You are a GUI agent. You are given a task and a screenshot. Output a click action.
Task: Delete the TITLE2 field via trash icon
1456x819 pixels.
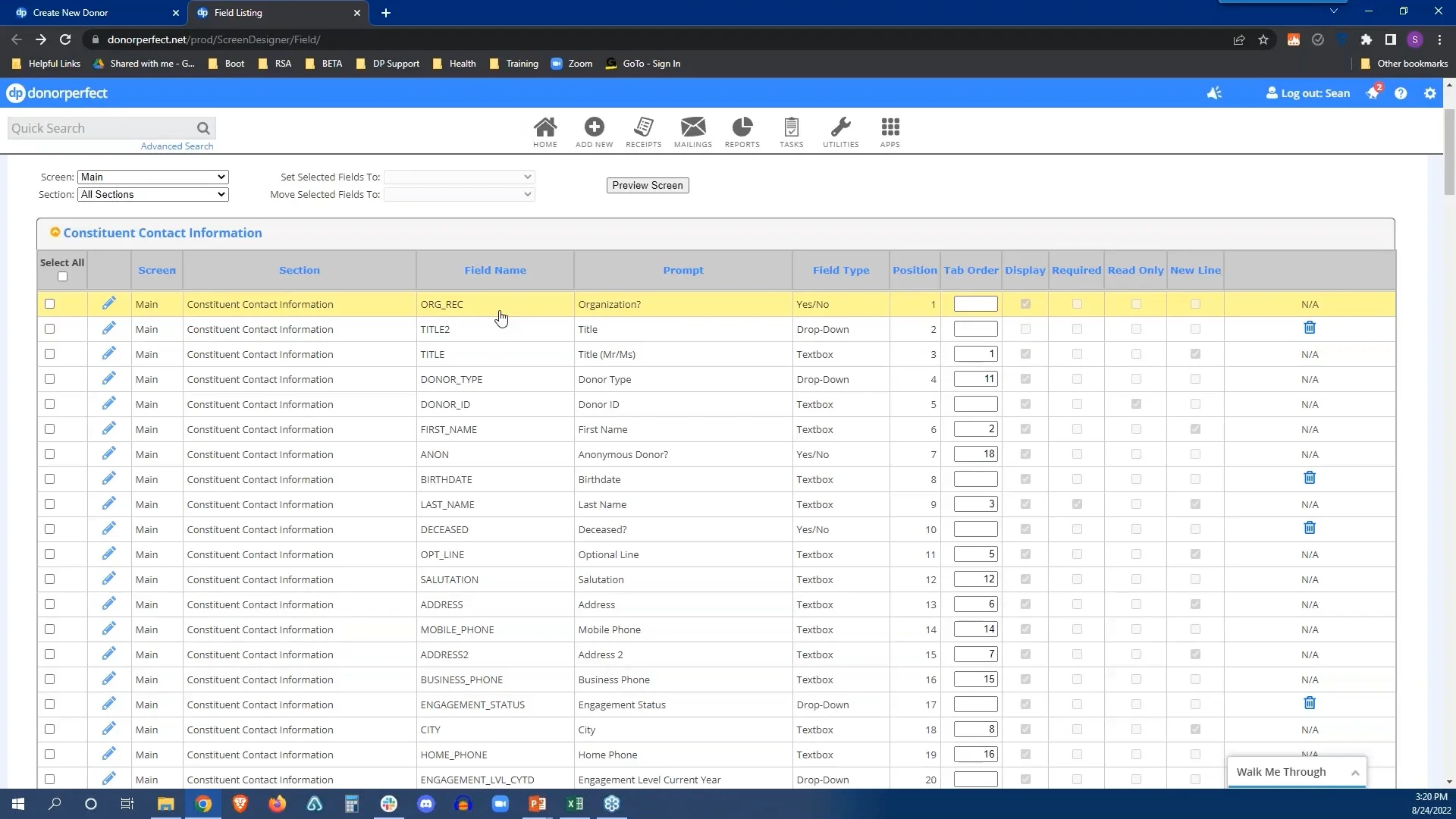tap(1310, 328)
